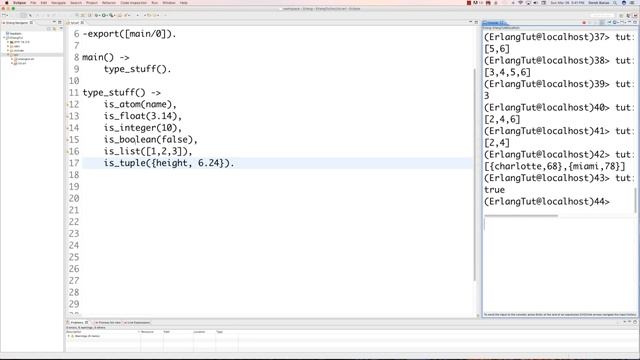Click the code 'is_float(3.14),'
Image resolution: width=640 pixels, height=360 pixels.
coord(142,116)
